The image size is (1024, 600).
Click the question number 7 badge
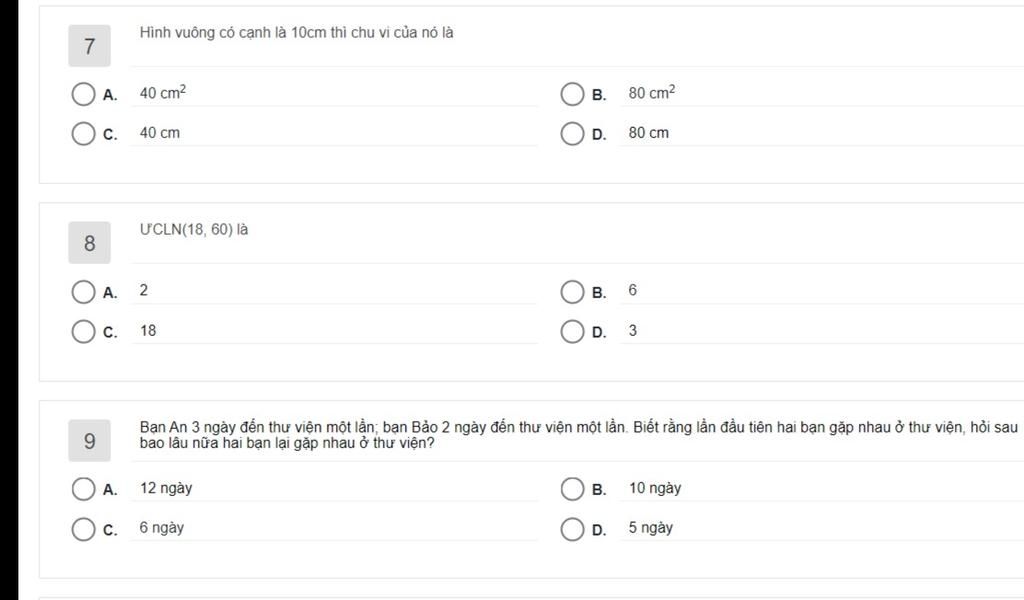click(89, 46)
